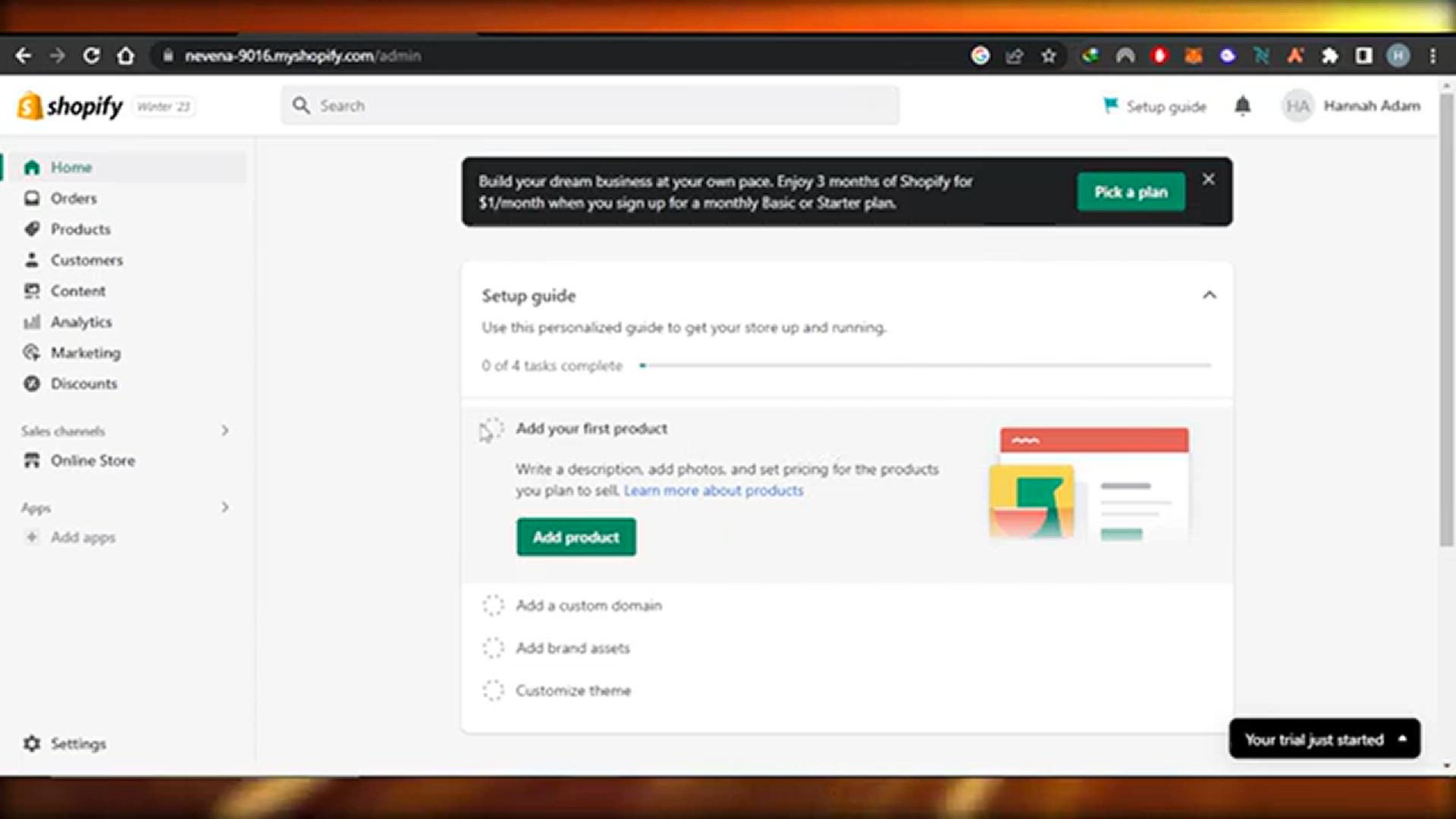Click the plus icon beside Add apps
Image resolution: width=1456 pixels, height=819 pixels.
pyautogui.click(x=31, y=538)
